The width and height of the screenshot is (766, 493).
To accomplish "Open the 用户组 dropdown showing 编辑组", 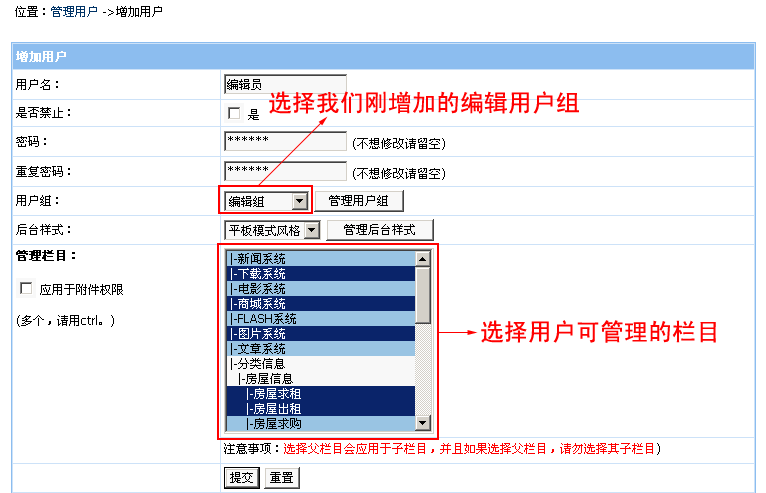I will pos(266,201).
